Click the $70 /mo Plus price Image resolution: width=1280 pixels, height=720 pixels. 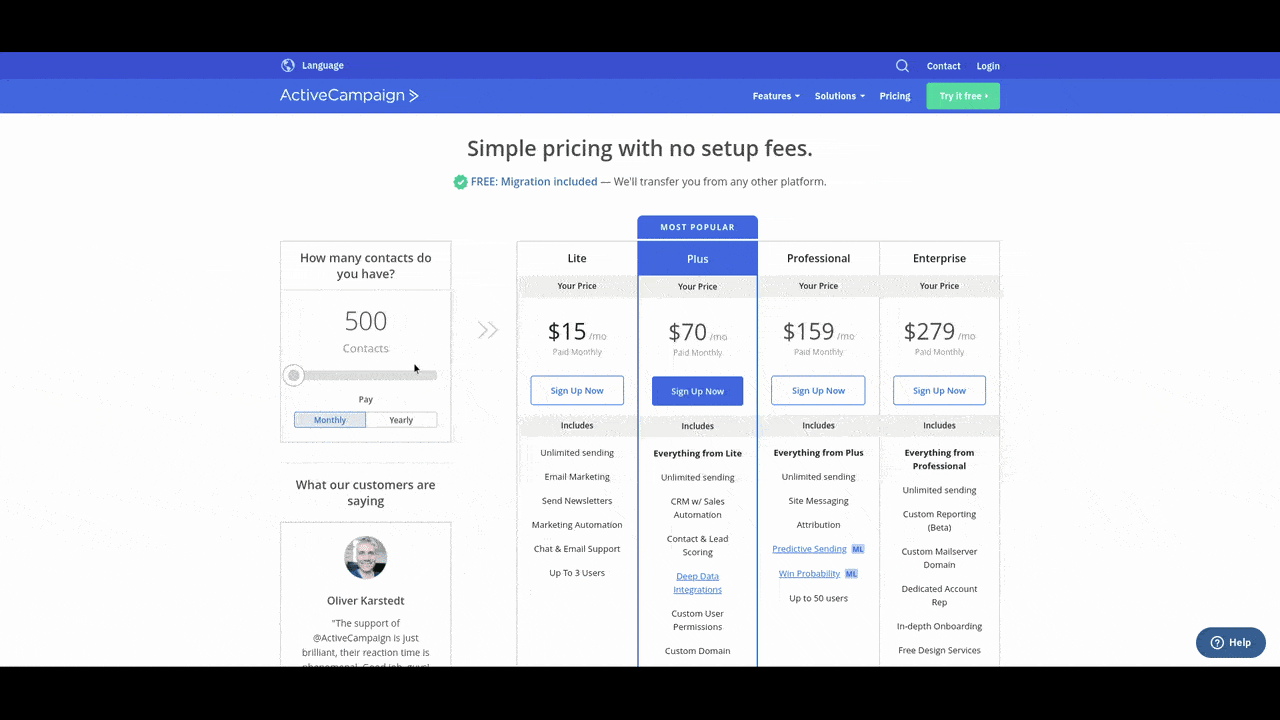(x=697, y=333)
